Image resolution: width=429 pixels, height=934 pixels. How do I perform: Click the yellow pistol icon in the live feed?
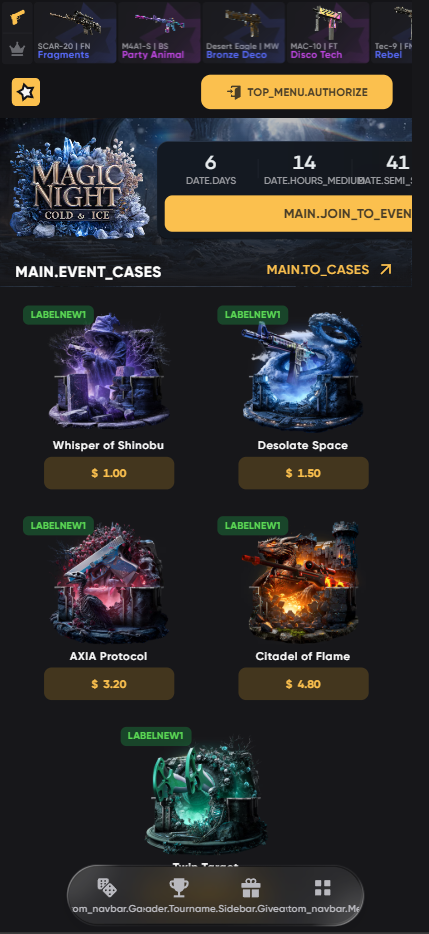[17, 16]
